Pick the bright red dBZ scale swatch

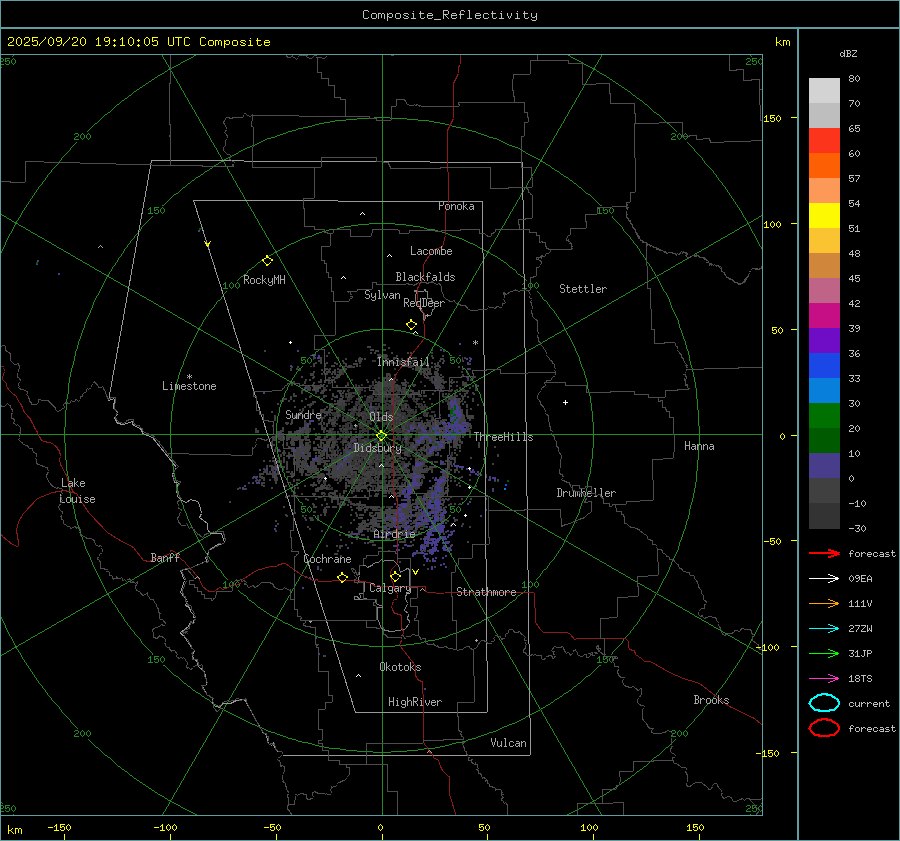[x=824, y=140]
